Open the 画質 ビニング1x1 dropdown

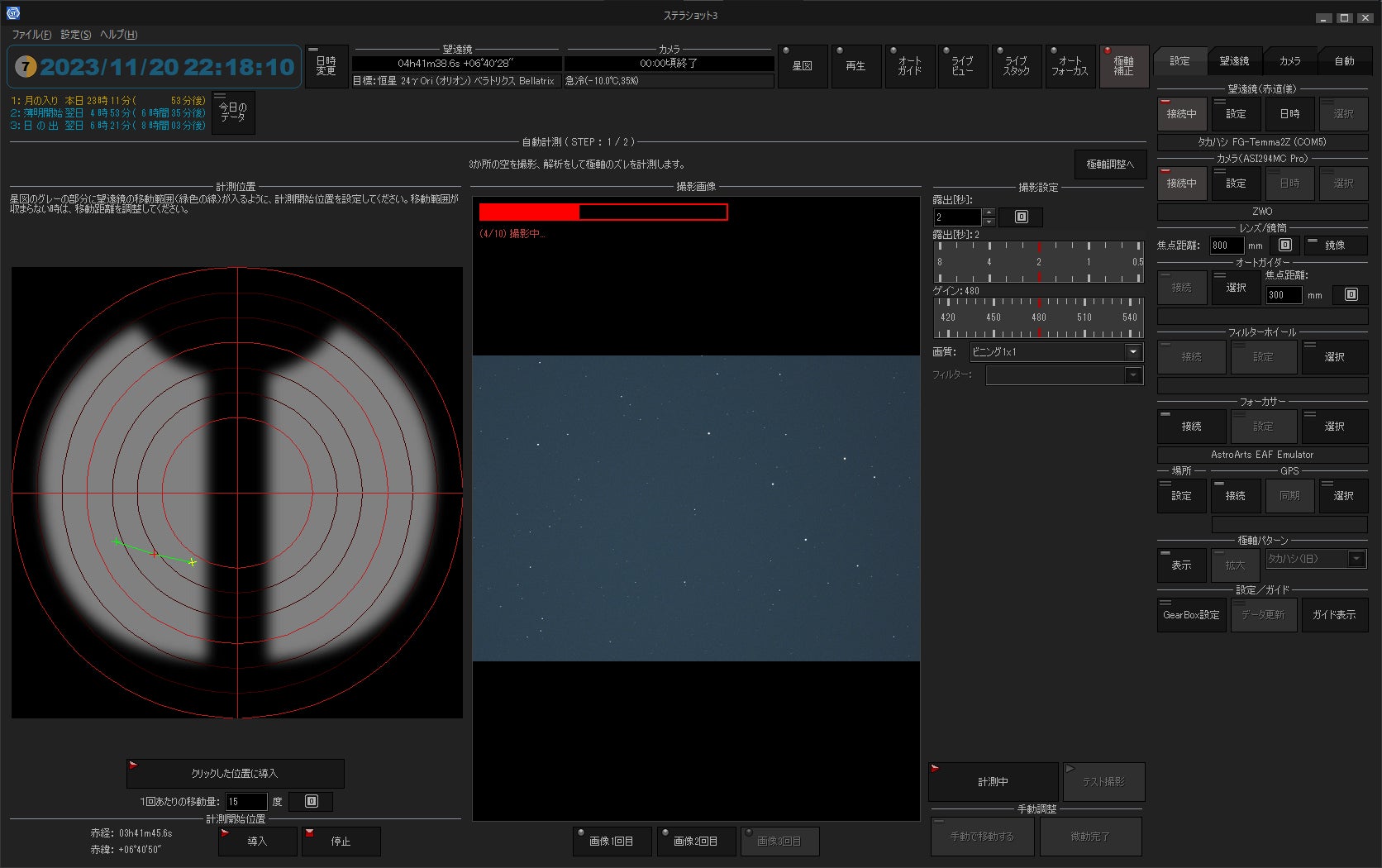[1132, 351]
